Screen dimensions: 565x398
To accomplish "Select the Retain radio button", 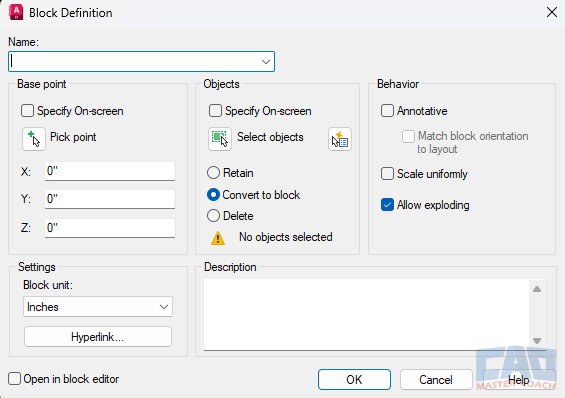I will pos(213,173).
